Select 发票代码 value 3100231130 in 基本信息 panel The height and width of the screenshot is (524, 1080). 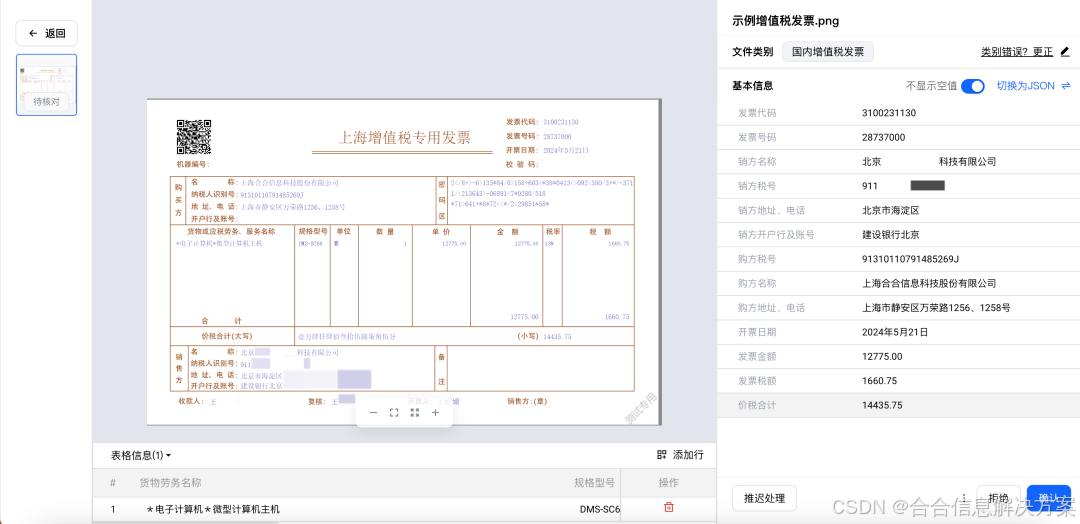coord(889,113)
